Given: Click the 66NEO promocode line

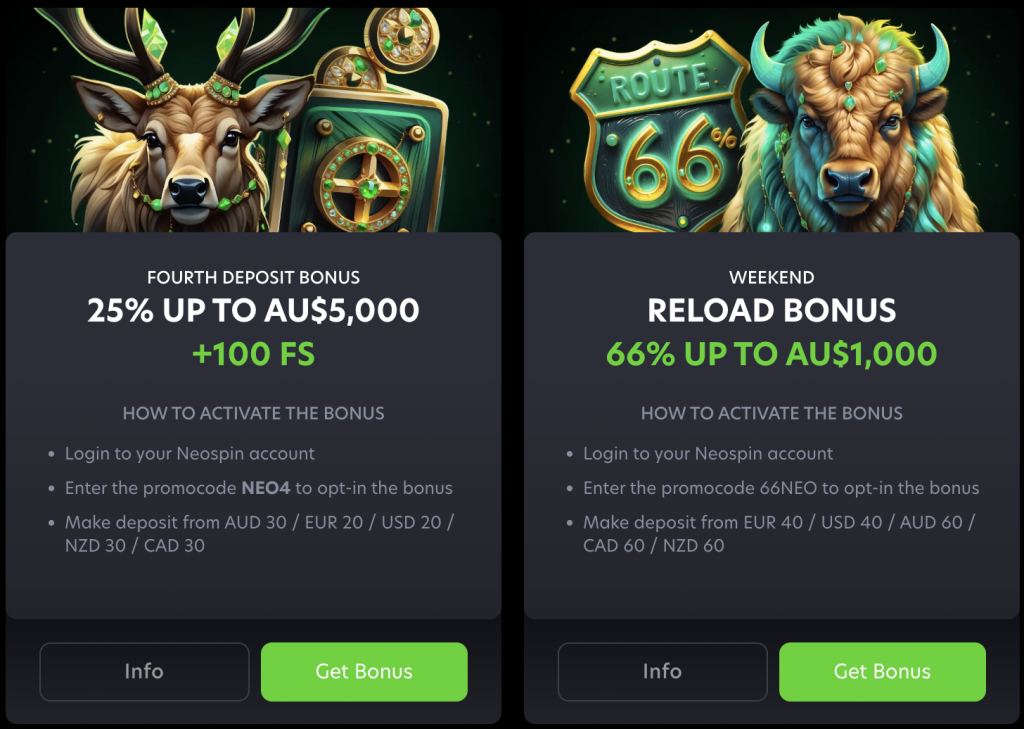Looking at the screenshot, I should [781, 488].
